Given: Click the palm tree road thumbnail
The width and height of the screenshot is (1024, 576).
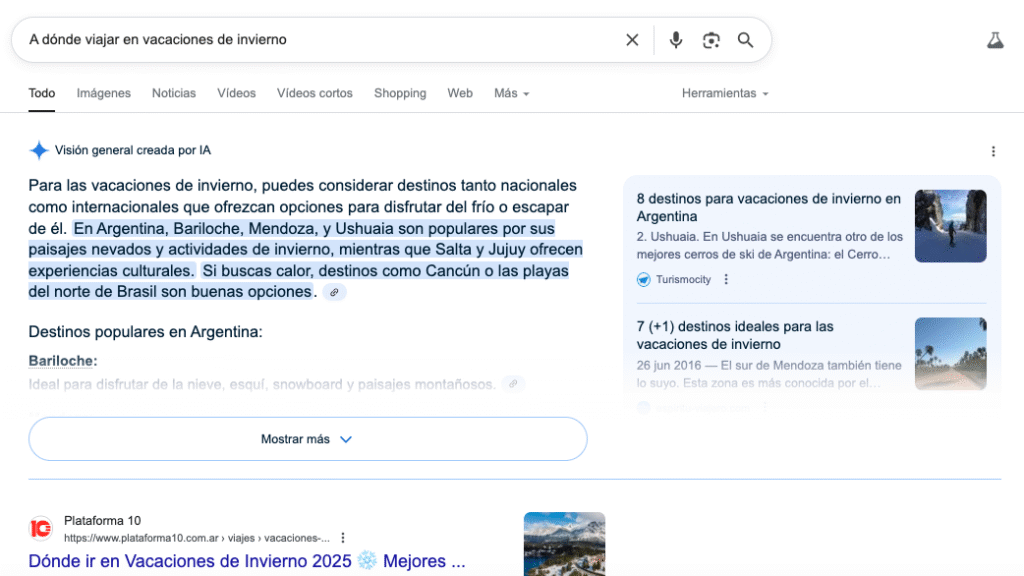Looking at the screenshot, I should click(950, 353).
